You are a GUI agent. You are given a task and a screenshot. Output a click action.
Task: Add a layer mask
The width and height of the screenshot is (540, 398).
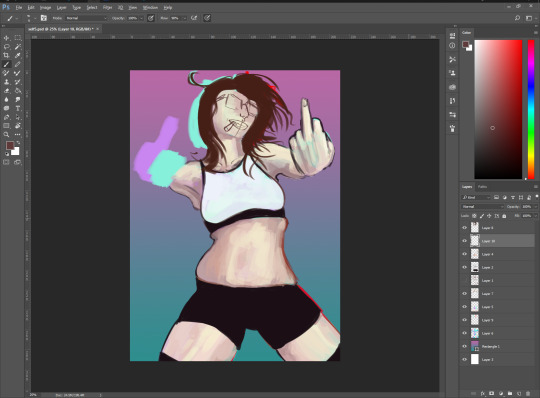pos(491,393)
